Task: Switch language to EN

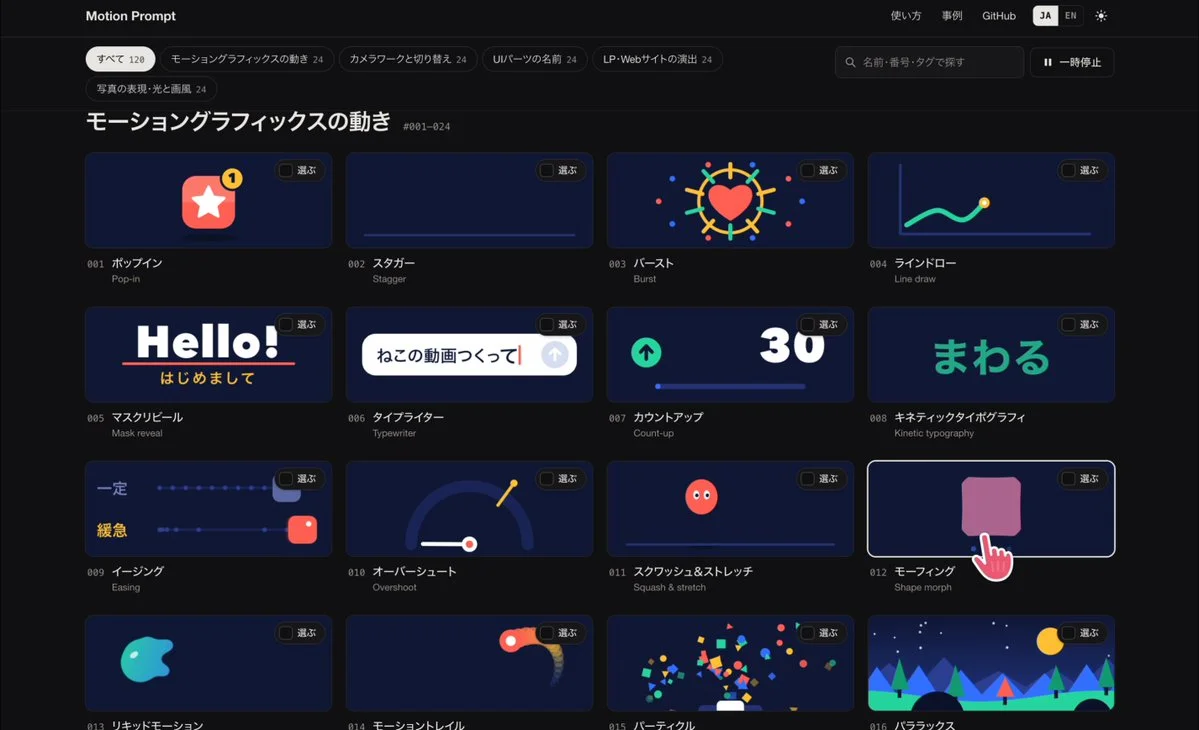Action: point(1071,16)
